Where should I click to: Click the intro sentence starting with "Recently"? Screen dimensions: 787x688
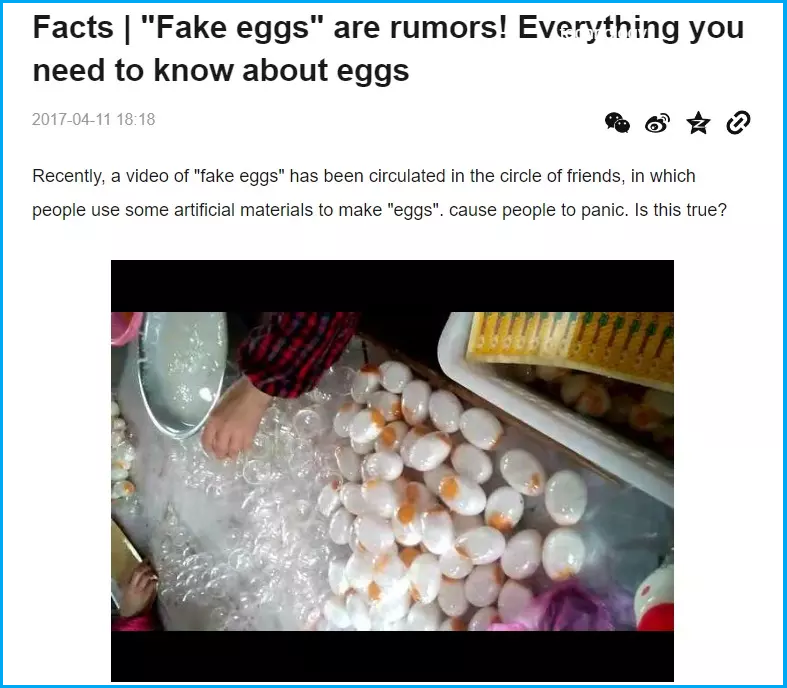[364, 176]
